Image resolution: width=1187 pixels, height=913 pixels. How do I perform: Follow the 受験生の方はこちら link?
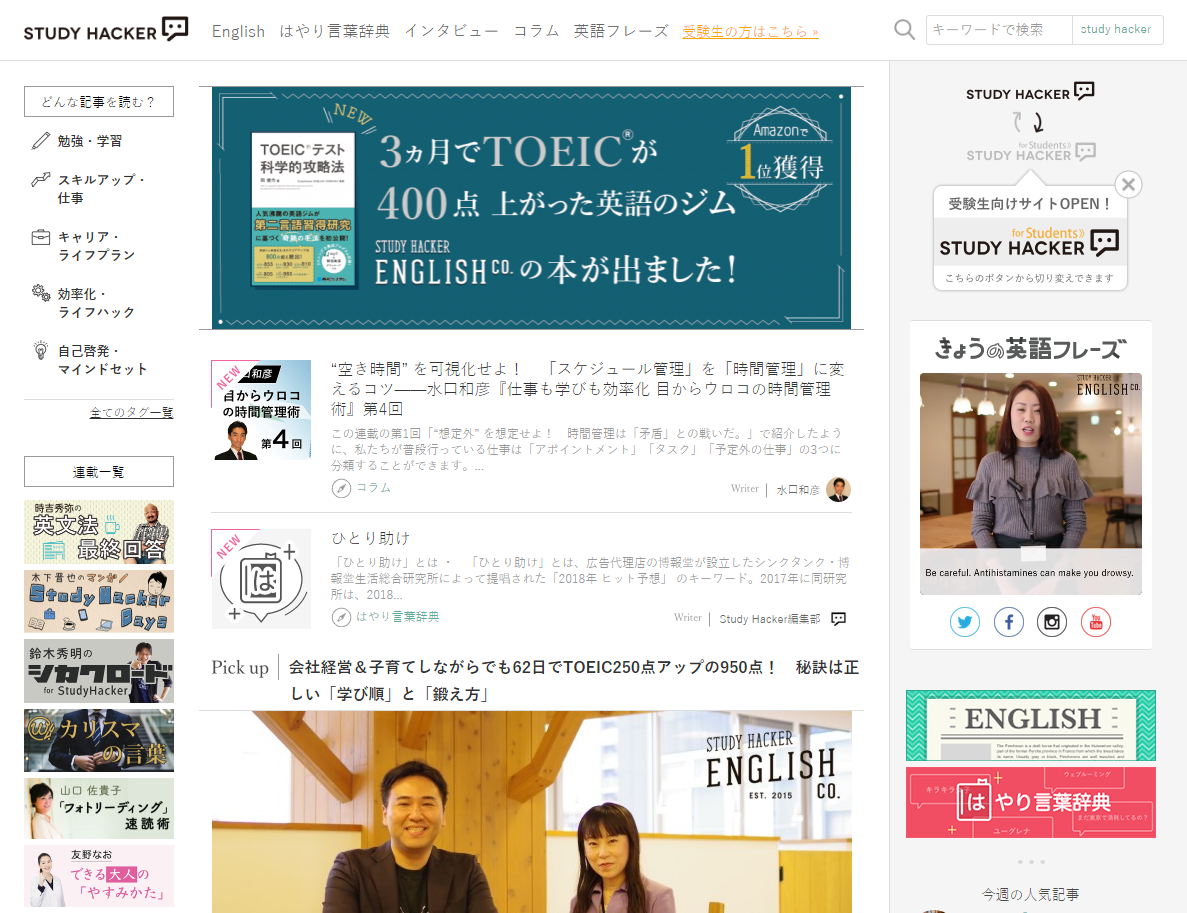point(750,32)
